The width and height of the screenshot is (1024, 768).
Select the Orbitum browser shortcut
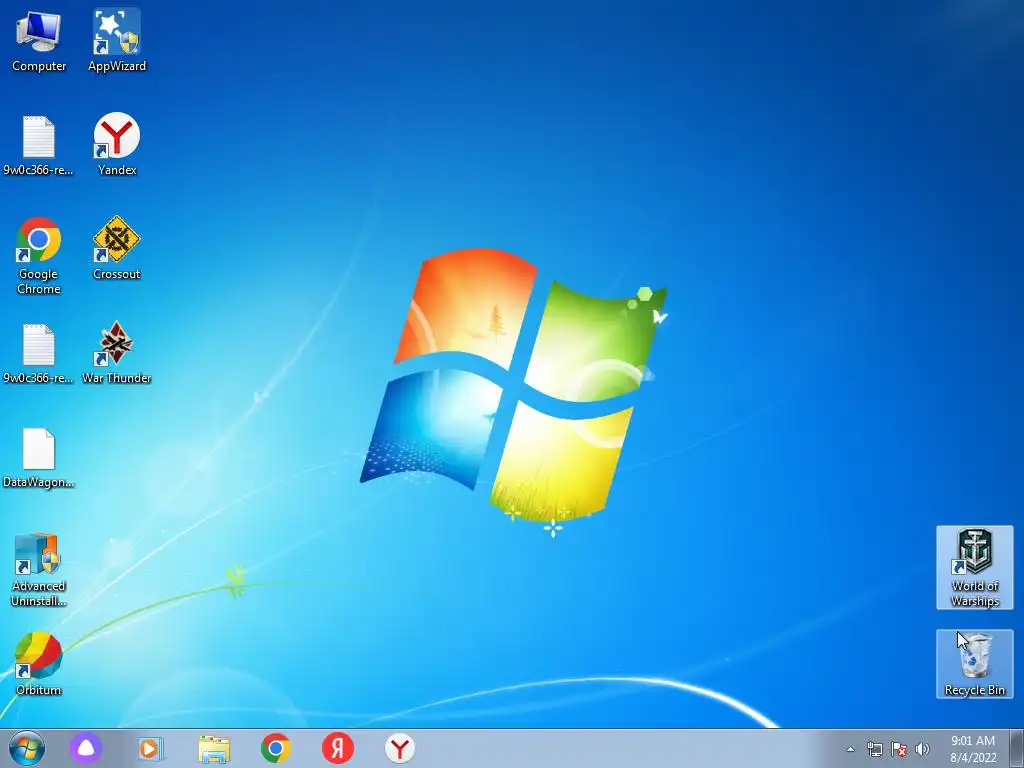click(39, 664)
